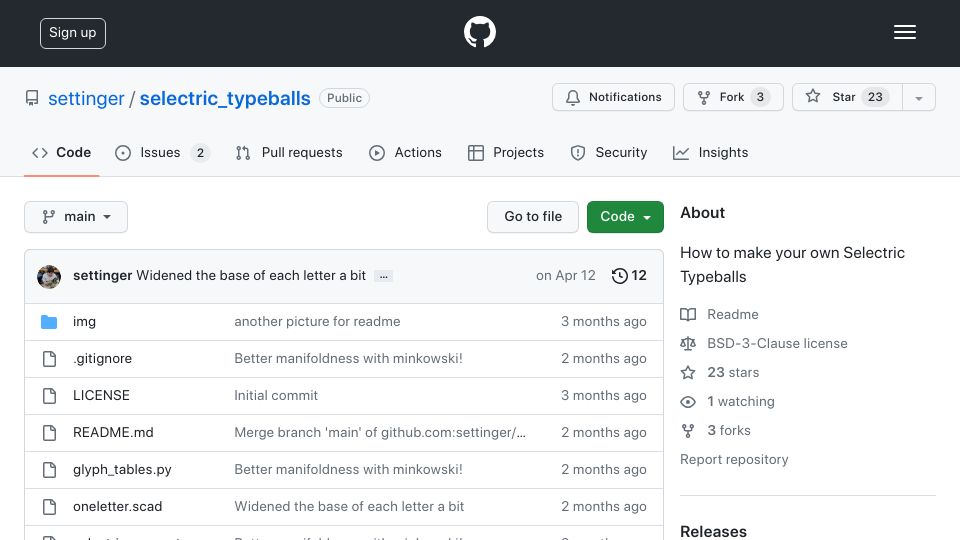The height and width of the screenshot is (540, 960).
Task: Open the Star lists dropdown arrow
Action: click(918, 97)
